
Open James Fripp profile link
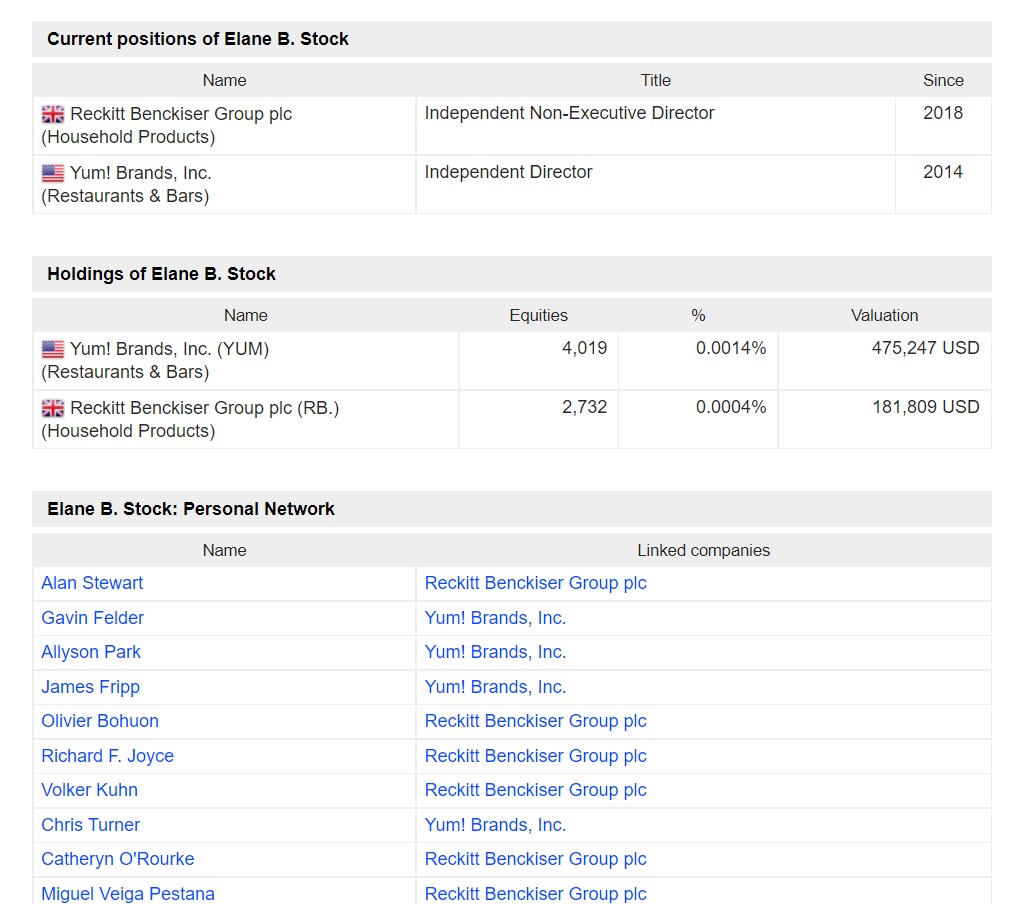[91, 687]
